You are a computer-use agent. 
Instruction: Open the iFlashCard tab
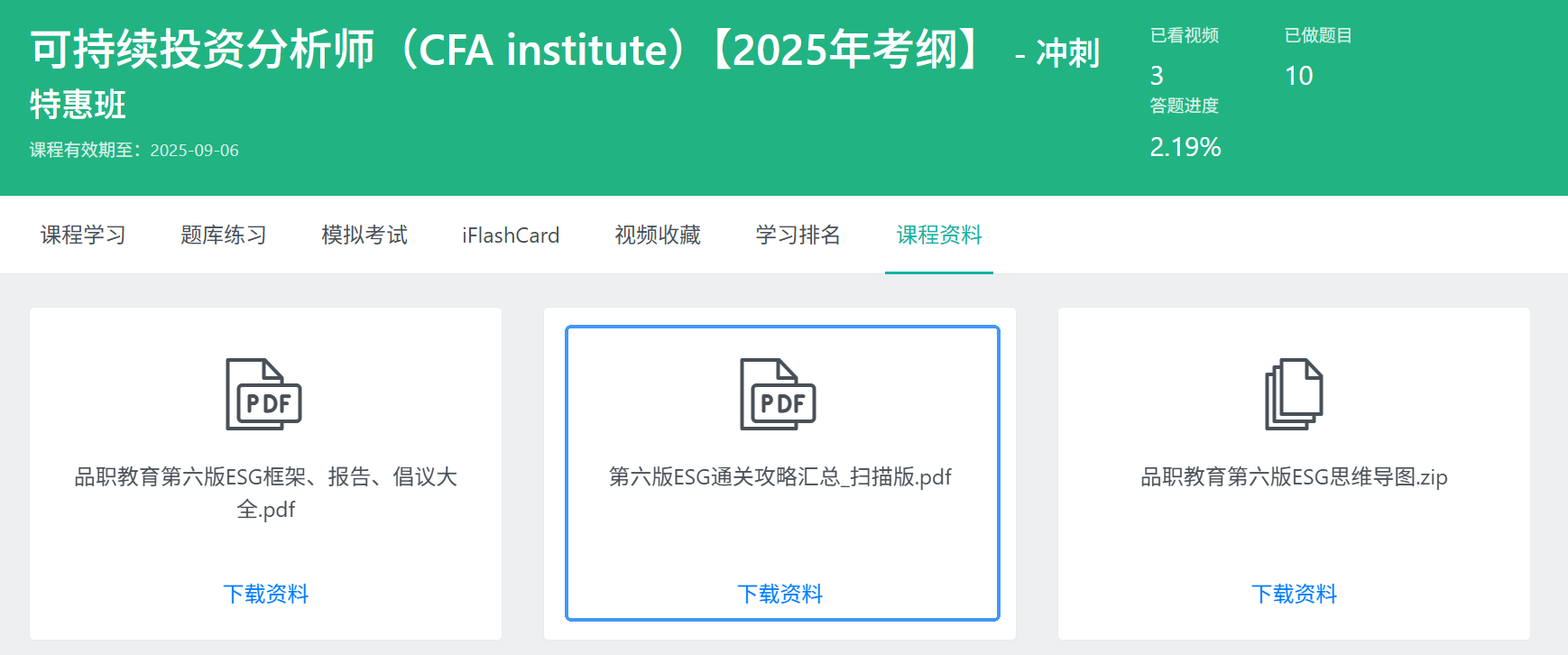511,235
